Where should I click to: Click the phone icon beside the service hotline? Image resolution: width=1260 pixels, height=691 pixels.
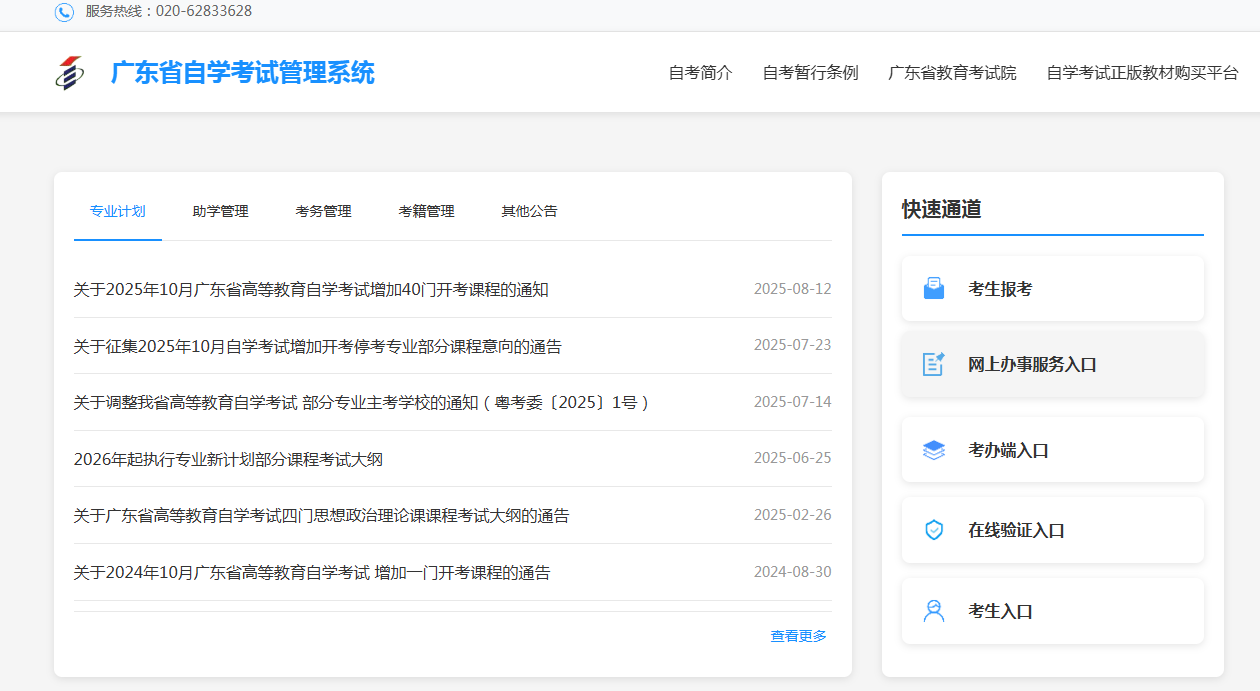point(62,13)
